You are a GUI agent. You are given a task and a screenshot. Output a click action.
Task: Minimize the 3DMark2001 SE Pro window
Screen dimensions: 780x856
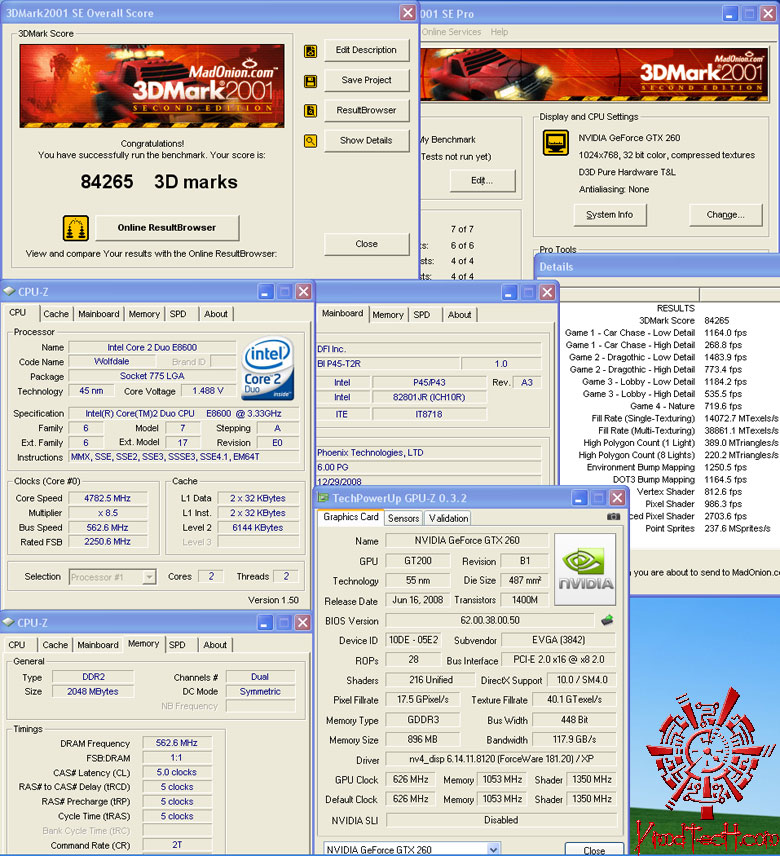point(730,14)
